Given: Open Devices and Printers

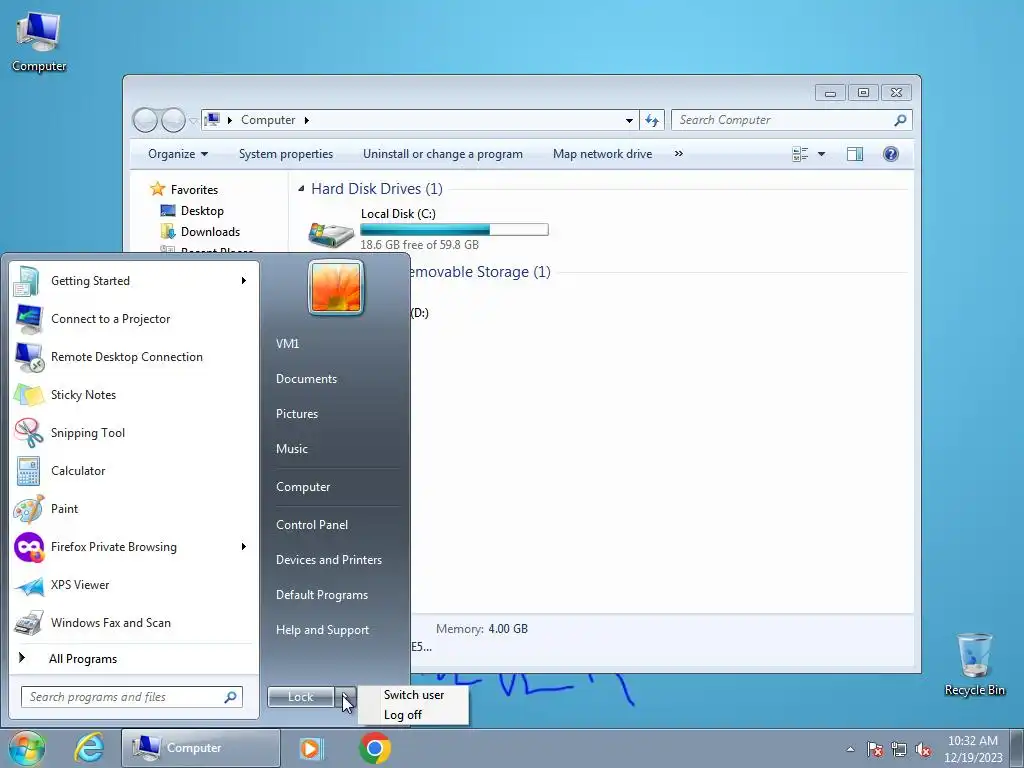Looking at the screenshot, I should (328, 560).
